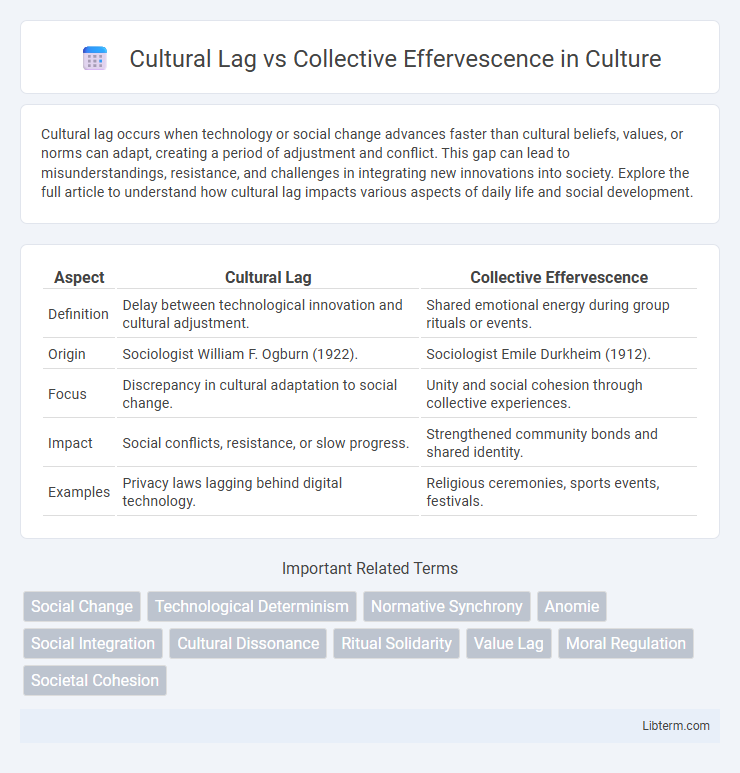Click the cell 'Privacy laws lagging behind digital technology.'
Screen dimensions: 740x773
click(268, 492)
